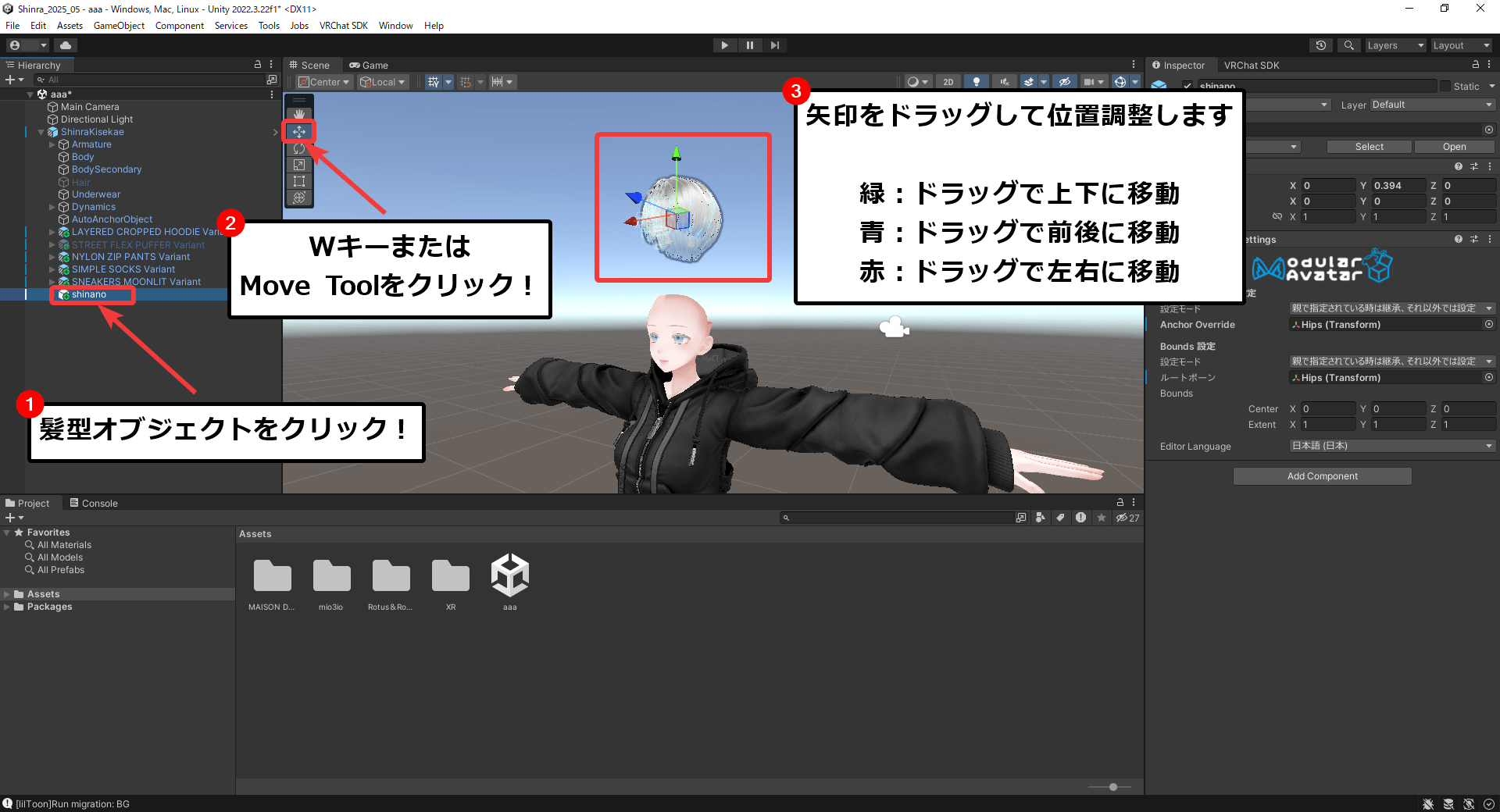Open Unity cloud services icon
The width and height of the screenshot is (1500, 812).
click(66, 45)
